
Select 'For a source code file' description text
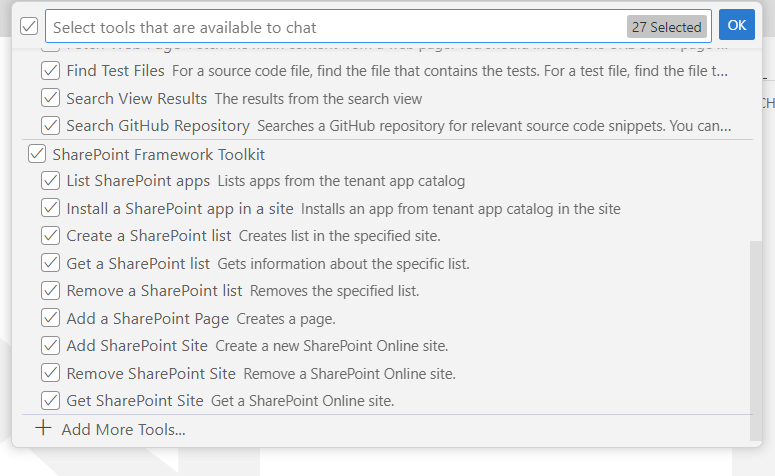tap(450, 71)
